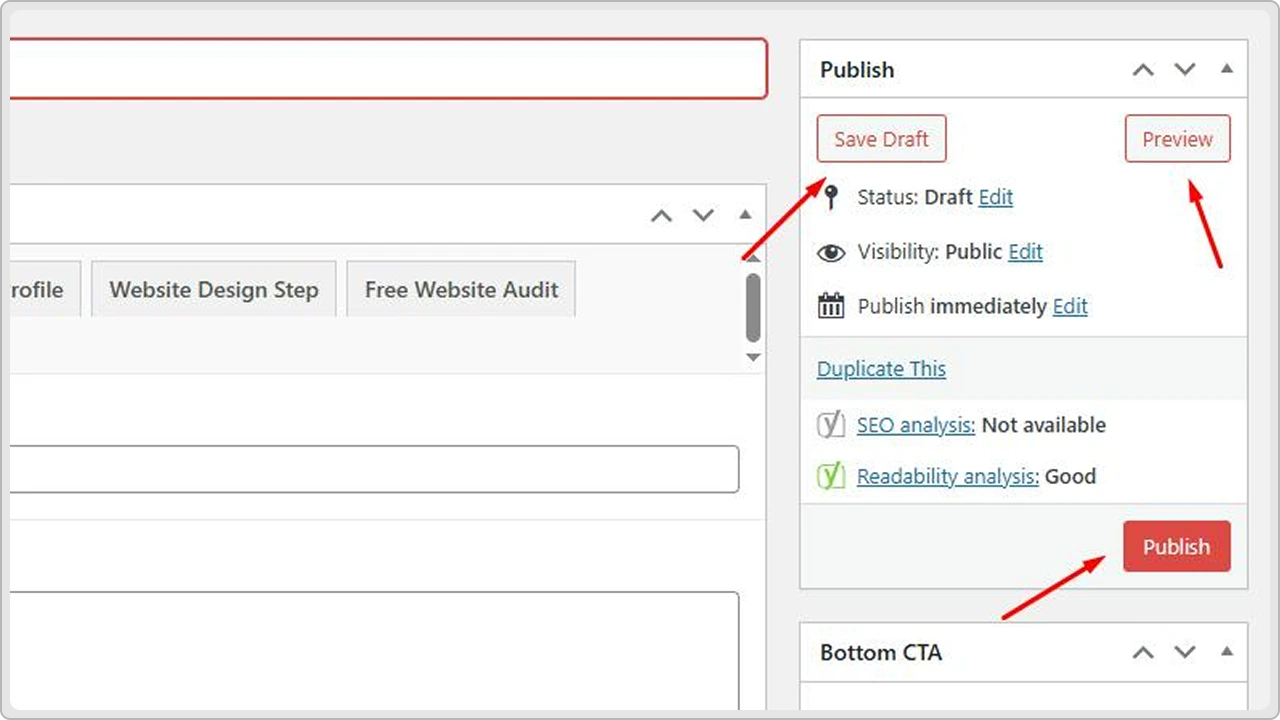Open the Duplicate This link
The image size is (1280, 720).
point(881,368)
